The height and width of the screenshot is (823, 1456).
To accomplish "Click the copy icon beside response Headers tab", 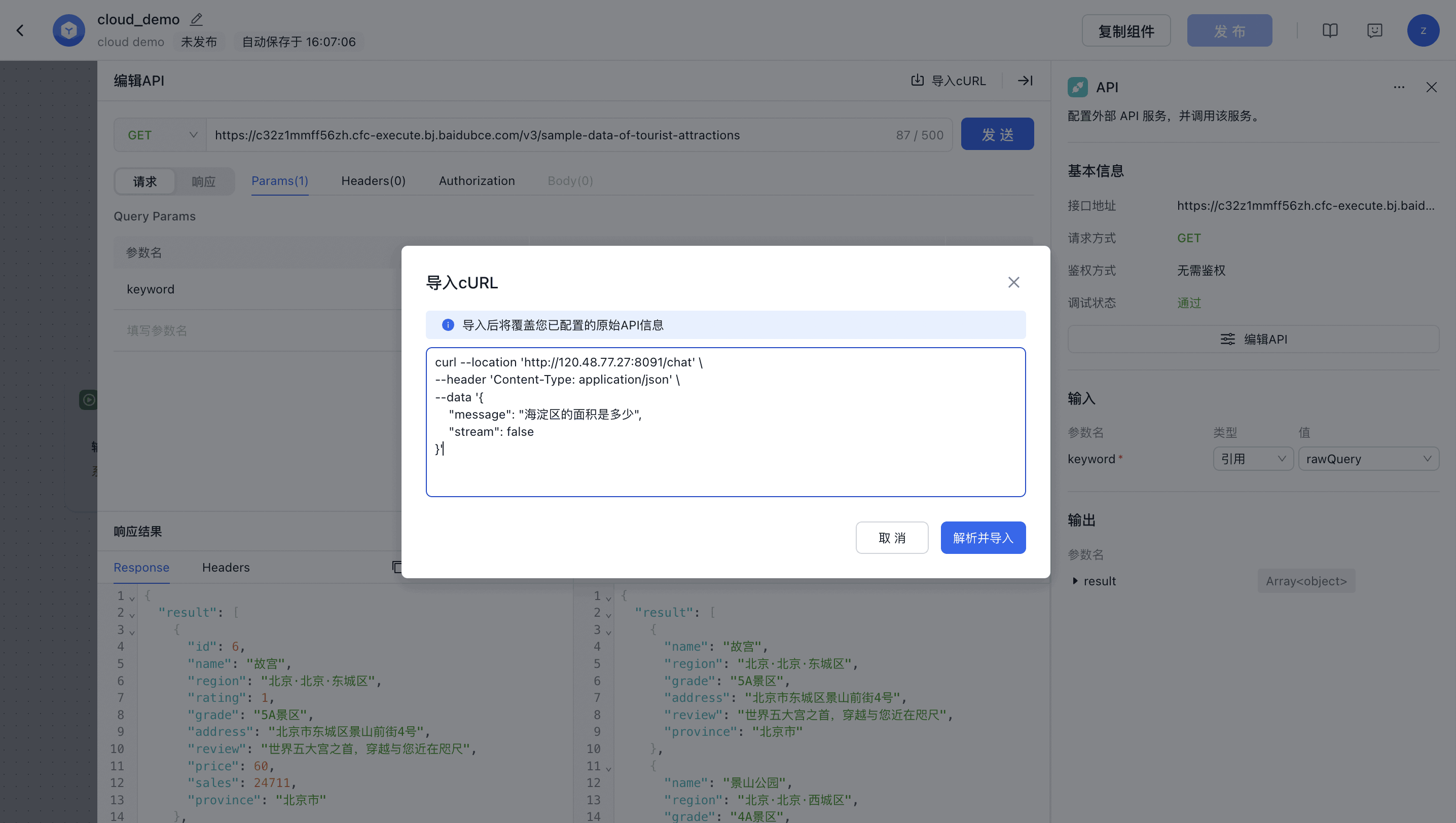I will click(x=397, y=567).
